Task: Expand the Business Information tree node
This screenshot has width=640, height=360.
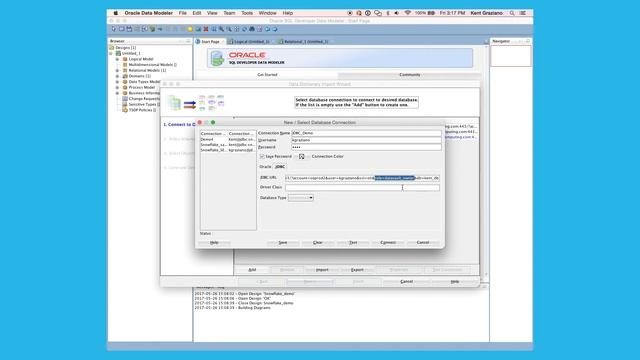Action: (118, 93)
